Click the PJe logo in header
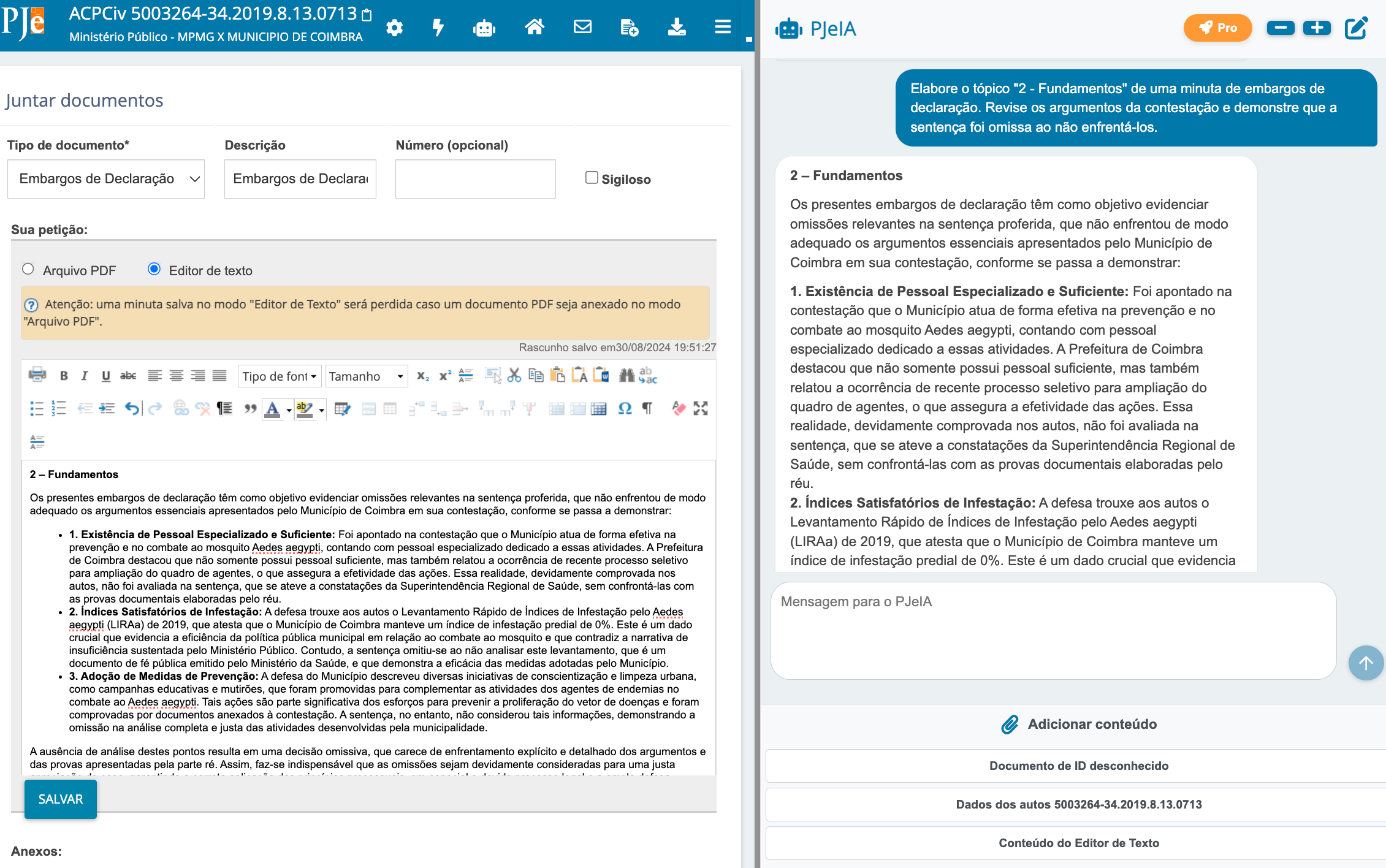 (23, 23)
